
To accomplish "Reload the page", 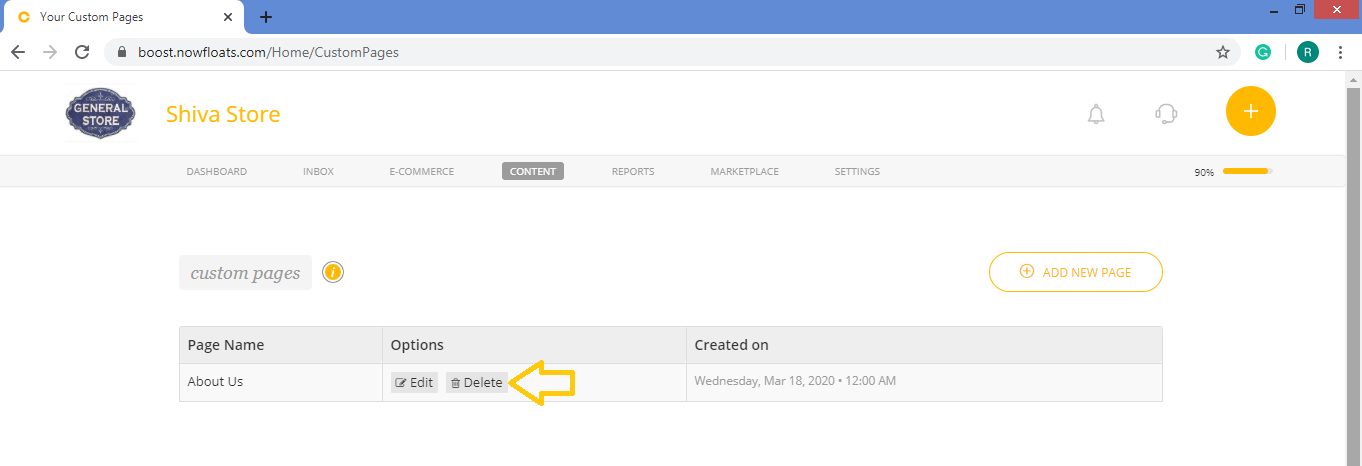I will [x=82, y=52].
